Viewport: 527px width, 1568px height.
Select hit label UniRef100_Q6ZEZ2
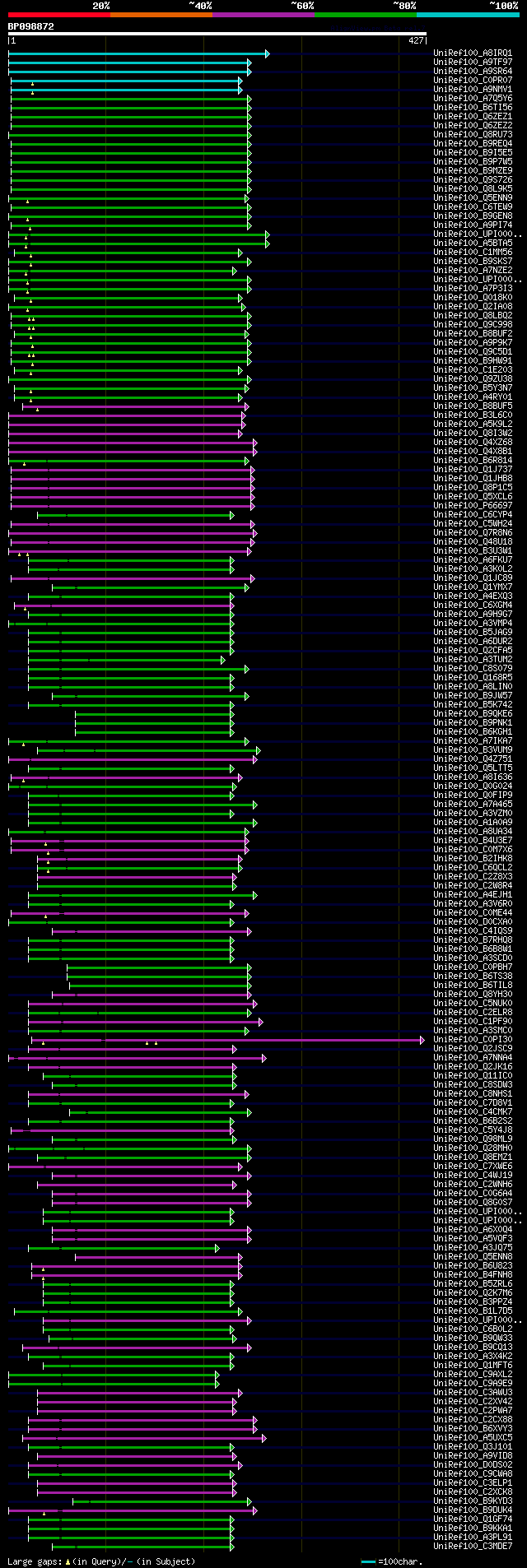click(x=473, y=126)
